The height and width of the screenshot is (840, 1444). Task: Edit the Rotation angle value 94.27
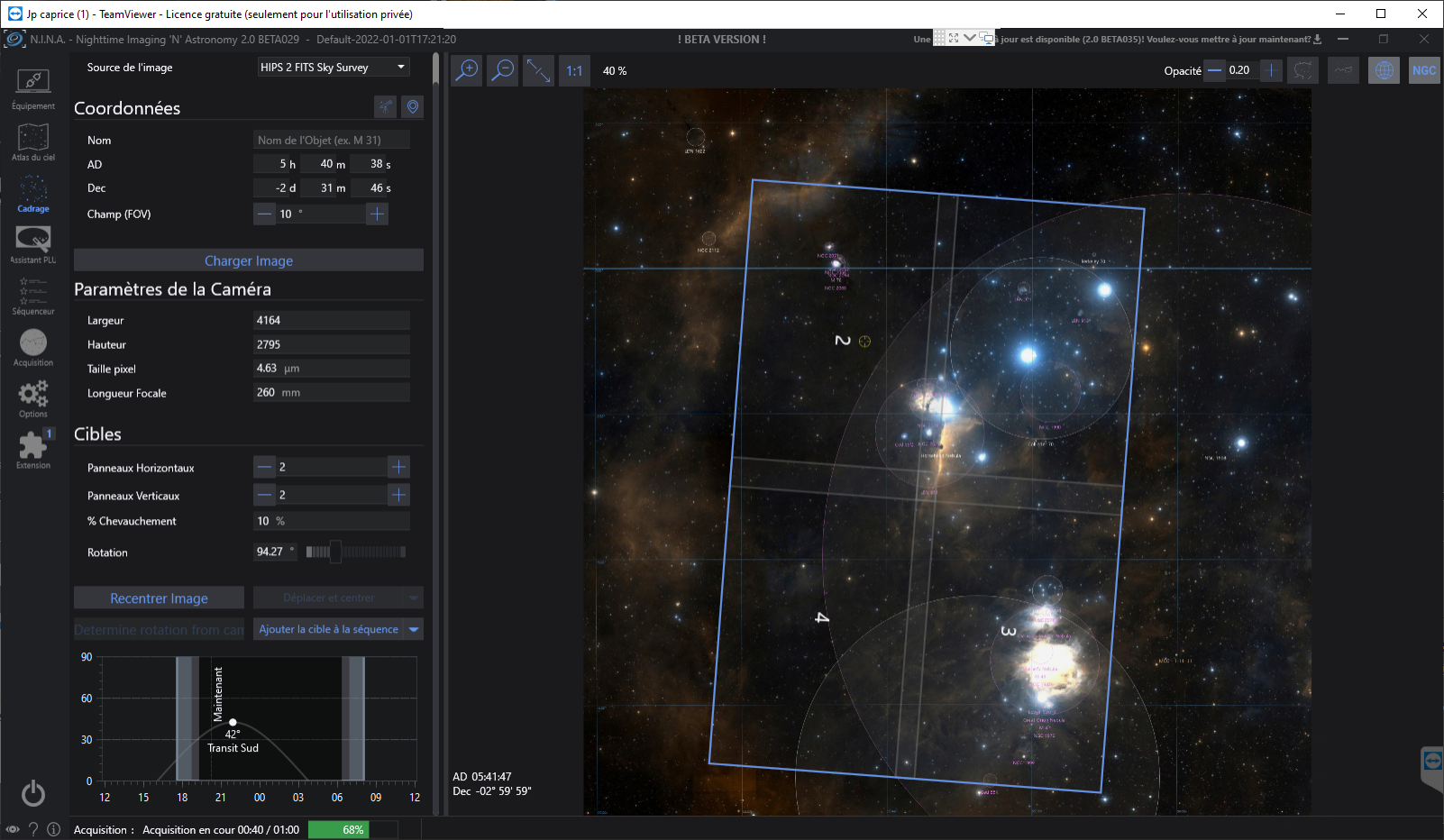(275, 552)
